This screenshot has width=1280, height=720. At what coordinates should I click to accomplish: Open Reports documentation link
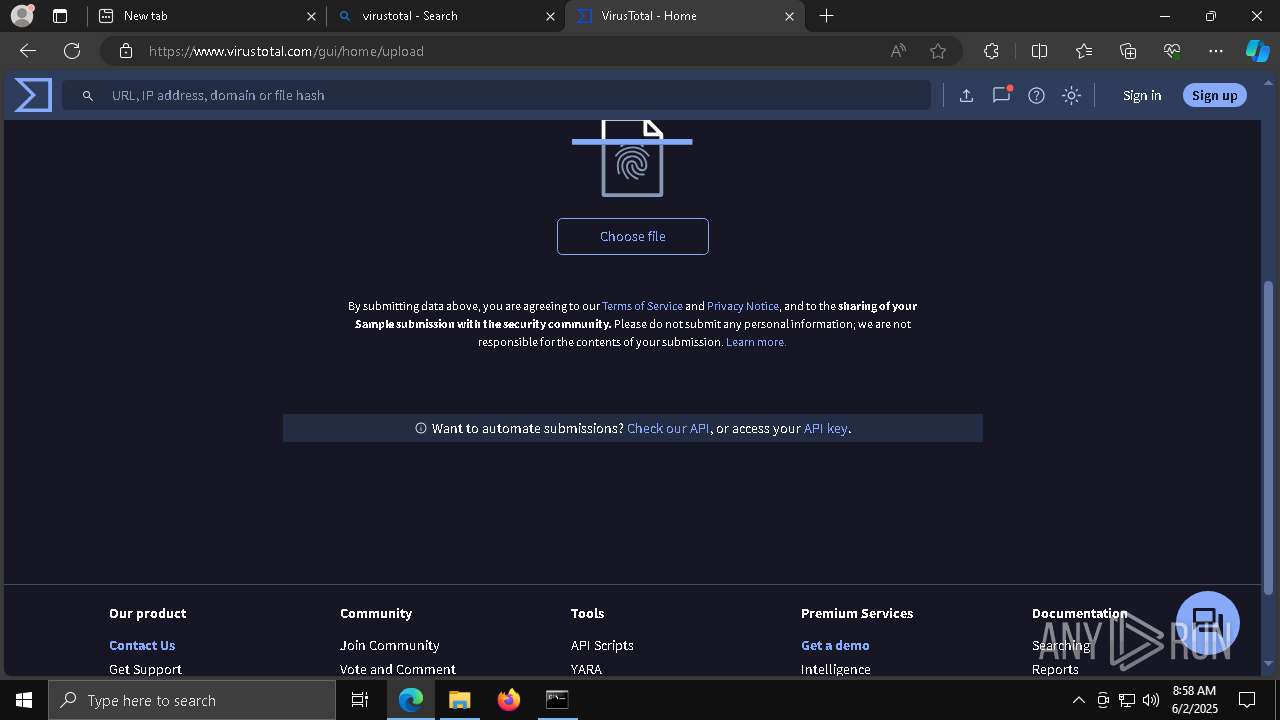point(1055,669)
